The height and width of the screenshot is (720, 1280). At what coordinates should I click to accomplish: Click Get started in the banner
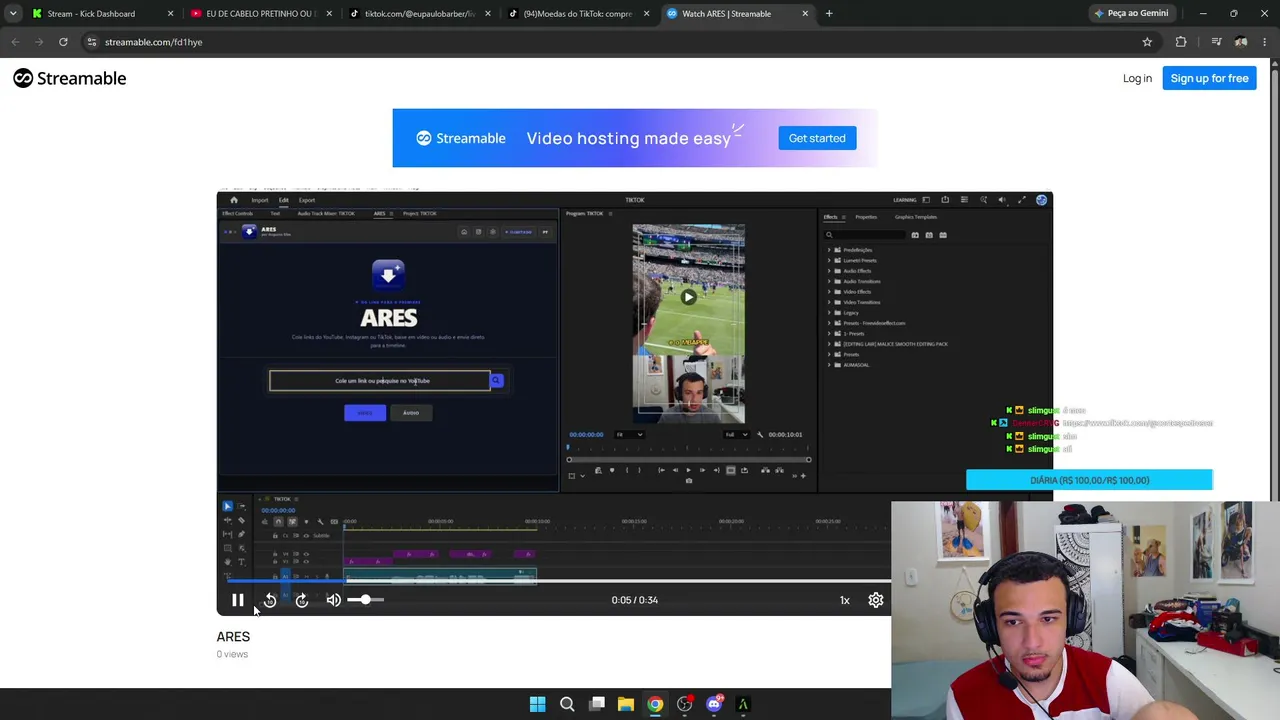[817, 138]
